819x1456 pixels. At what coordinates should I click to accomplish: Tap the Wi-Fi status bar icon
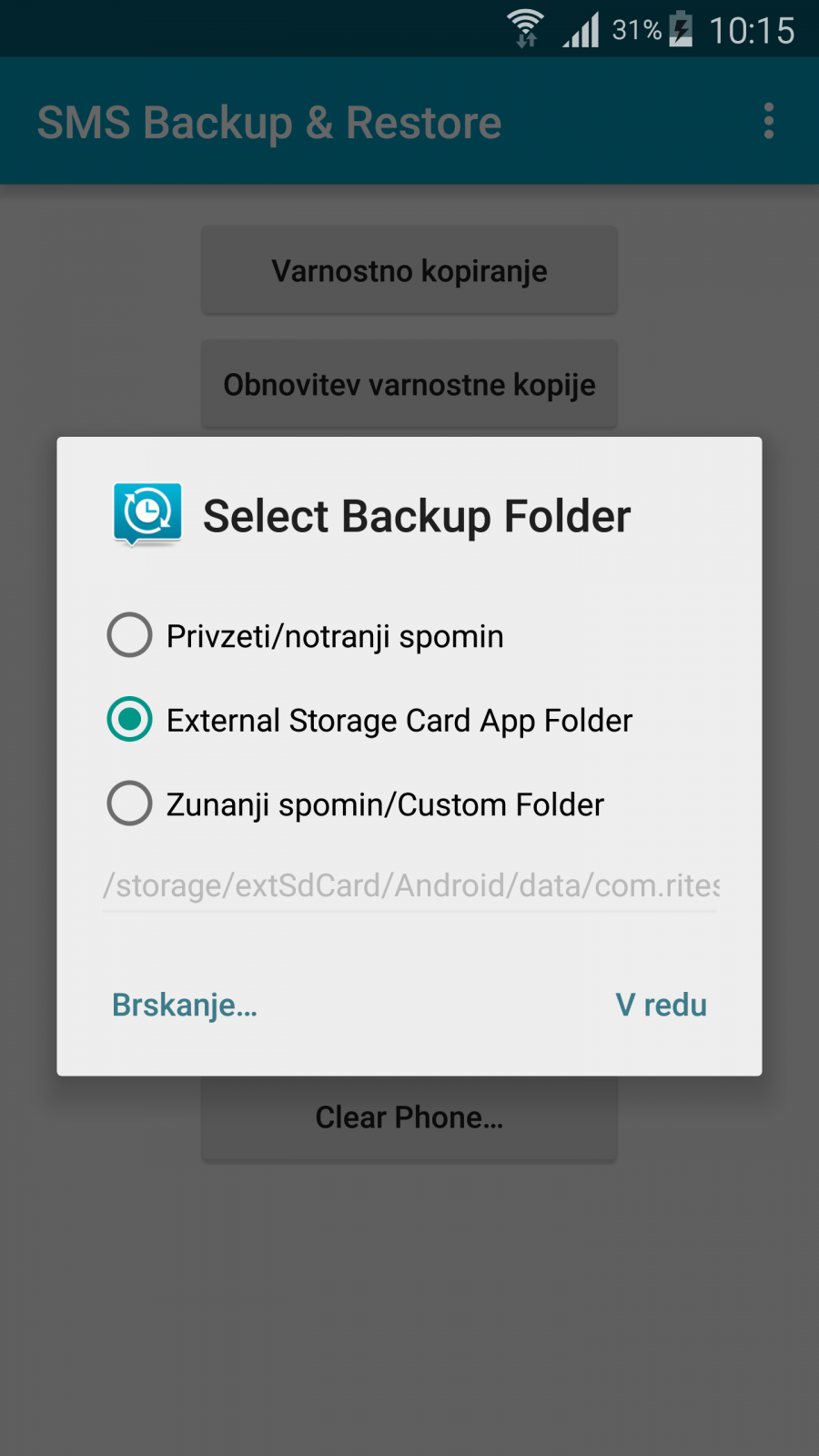click(525, 29)
